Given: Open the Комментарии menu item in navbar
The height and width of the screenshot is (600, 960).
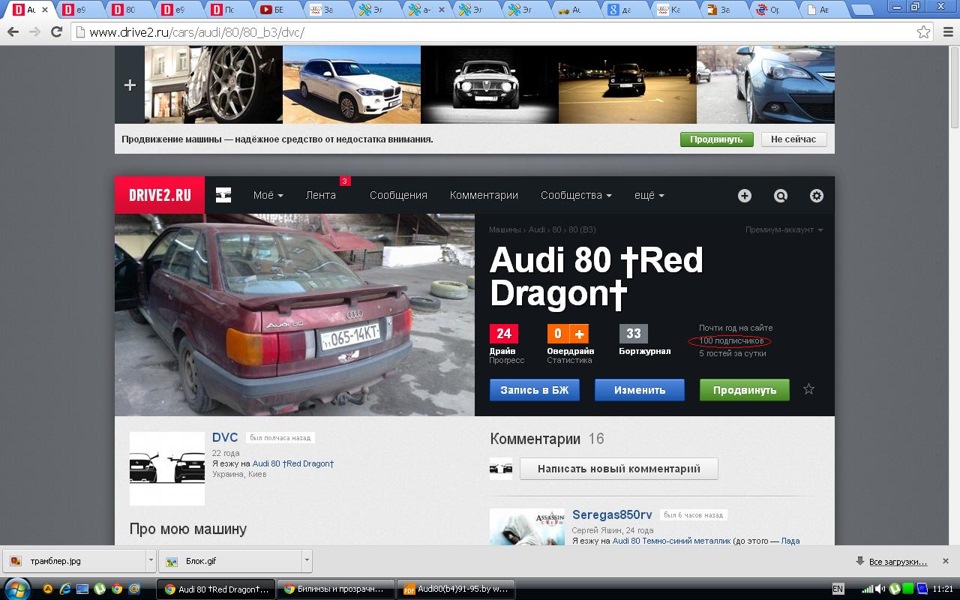Looking at the screenshot, I should [484, 195].
